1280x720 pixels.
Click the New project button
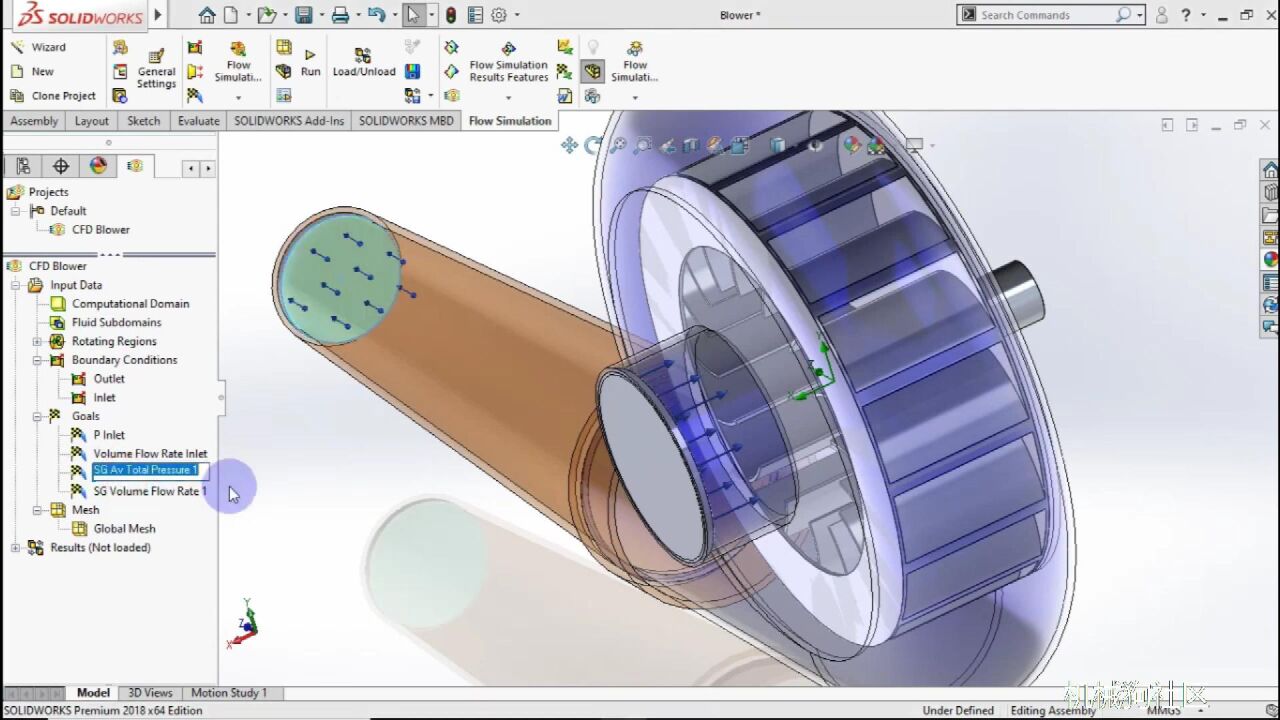tap(32, 71)
